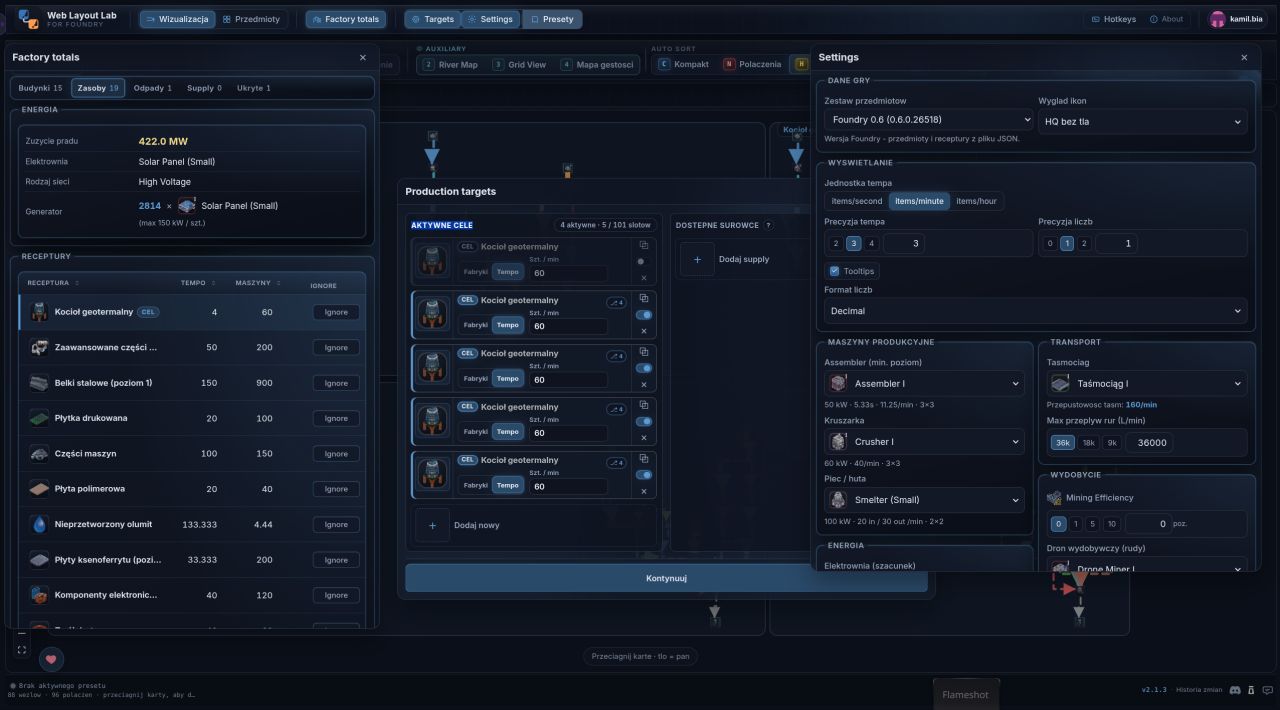Disable the second Kocioł geotermalny target toggle
Image resolution: width=1280 pixels, height=710 pixels.
coord(643,314)
